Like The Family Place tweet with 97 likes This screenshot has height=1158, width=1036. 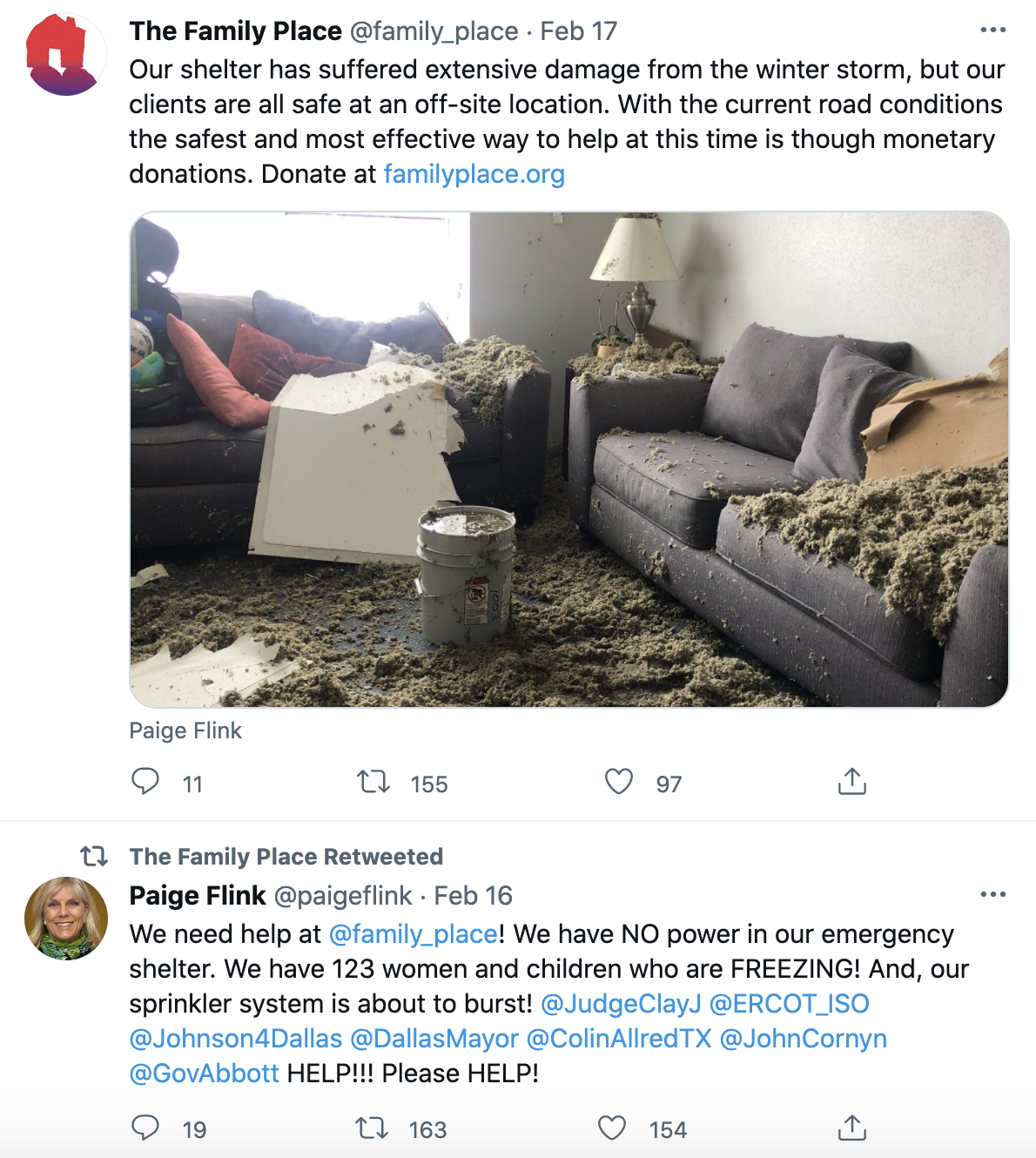pos(619,782)
